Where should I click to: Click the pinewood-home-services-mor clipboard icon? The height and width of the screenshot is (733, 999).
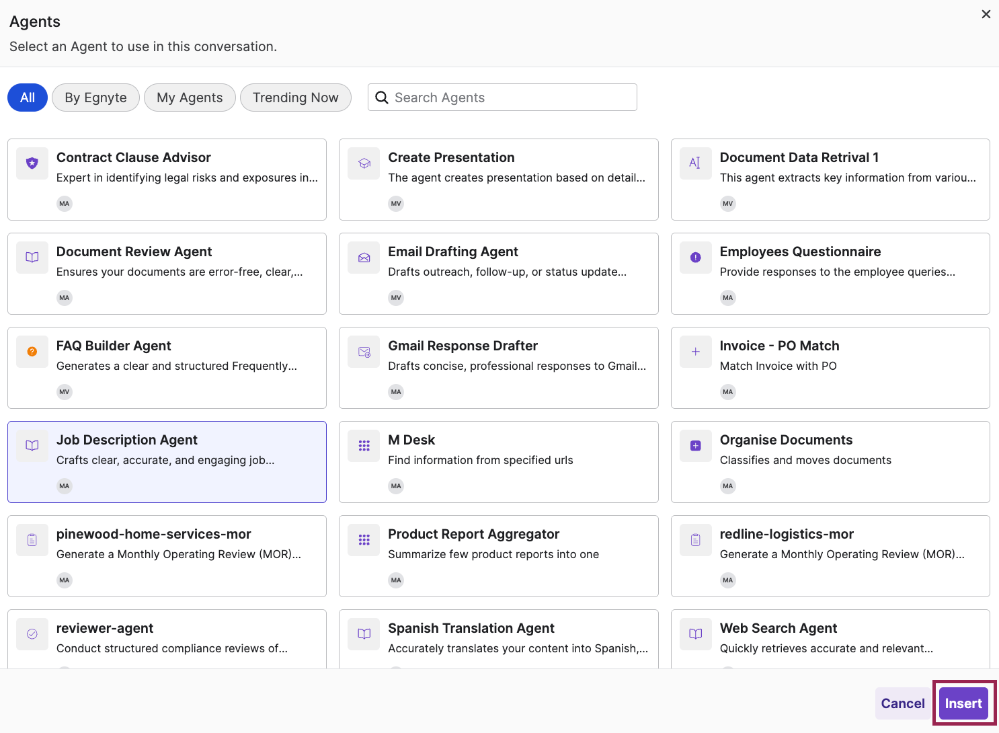[32, 540]
